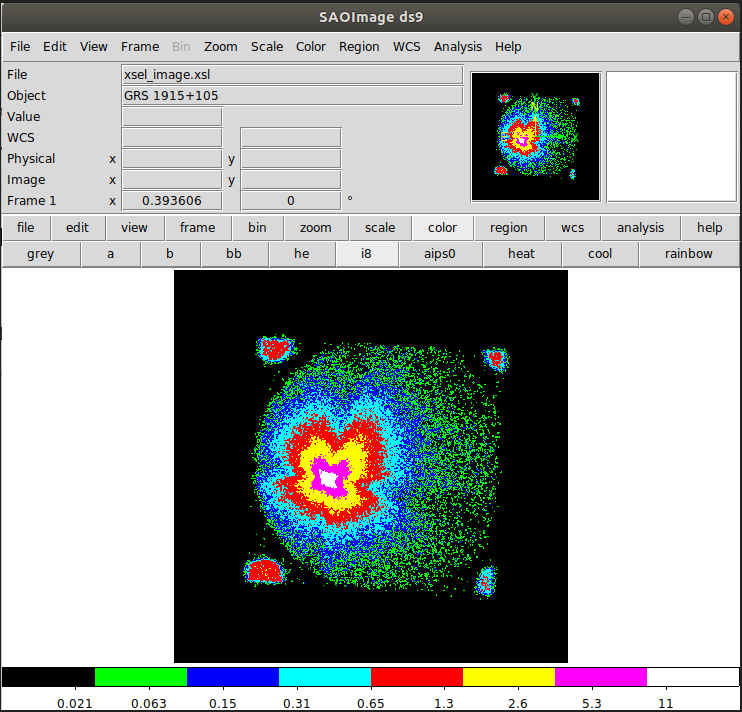Click the Frame 1 rotation value 0
This screenshot has width=742, height=712.
[x=291, y=201]
